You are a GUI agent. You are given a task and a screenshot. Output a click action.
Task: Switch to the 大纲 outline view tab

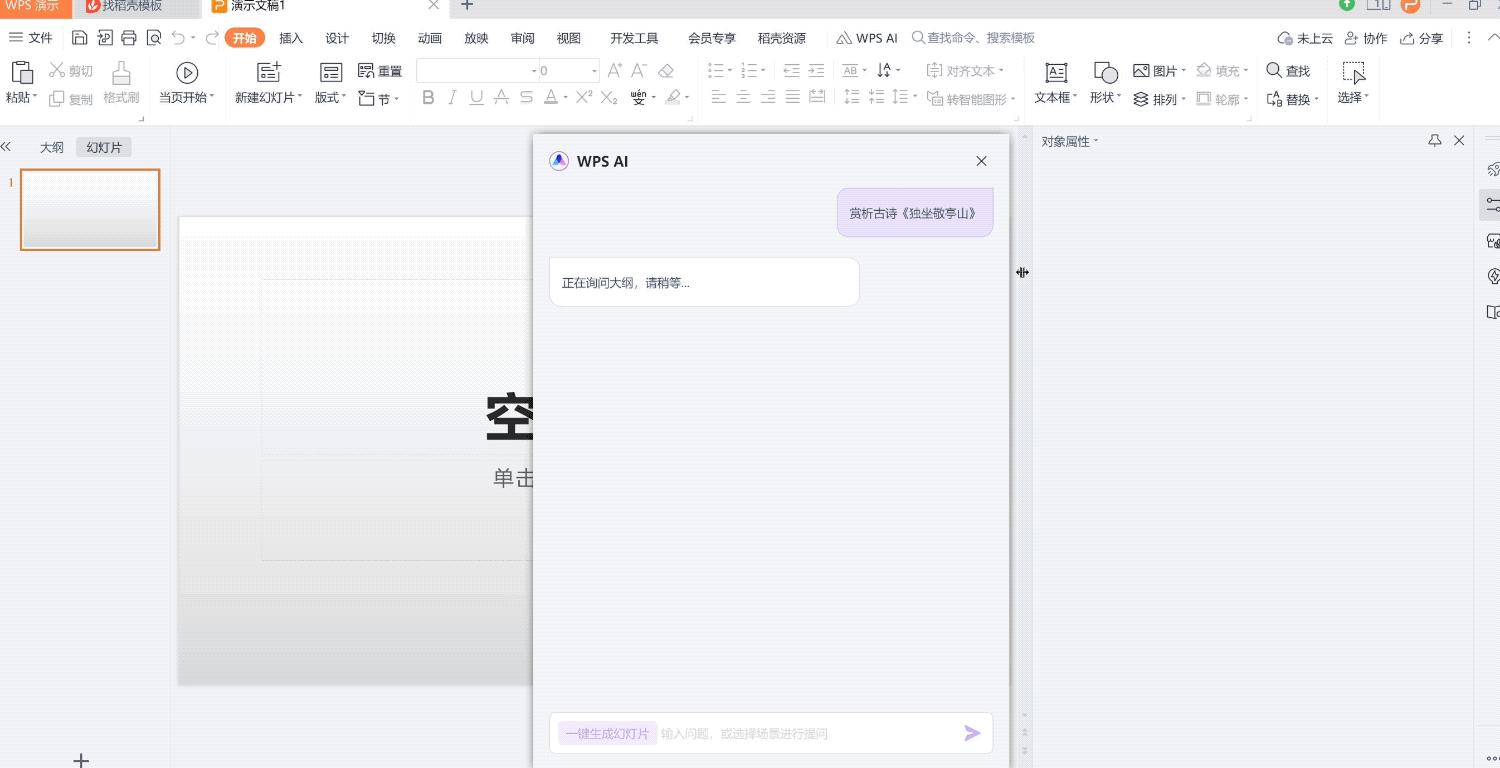point(51,146)
